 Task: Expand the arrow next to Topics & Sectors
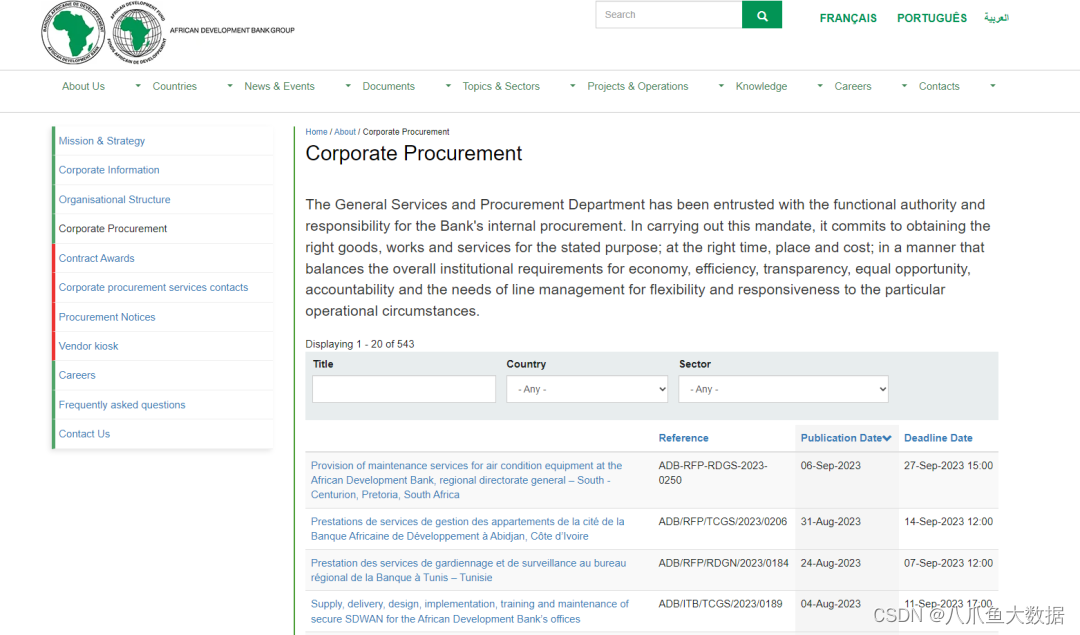click(572, 86)
